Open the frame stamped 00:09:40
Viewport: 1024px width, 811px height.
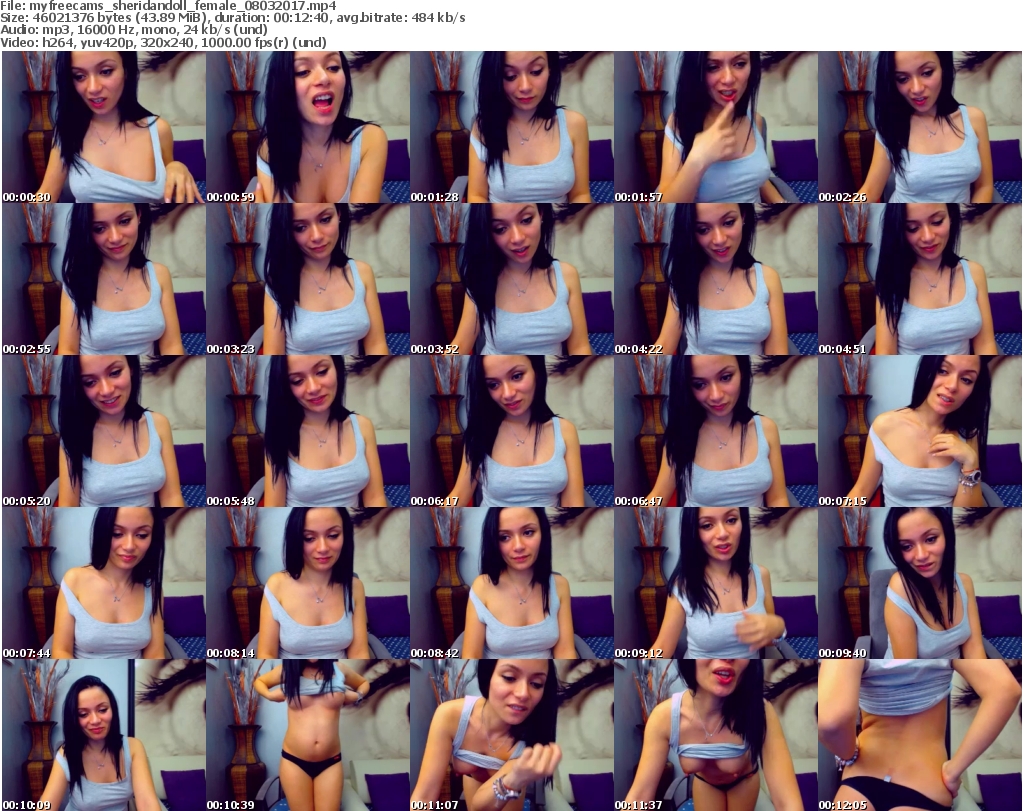pyautogui.click(x=920, y=583)
